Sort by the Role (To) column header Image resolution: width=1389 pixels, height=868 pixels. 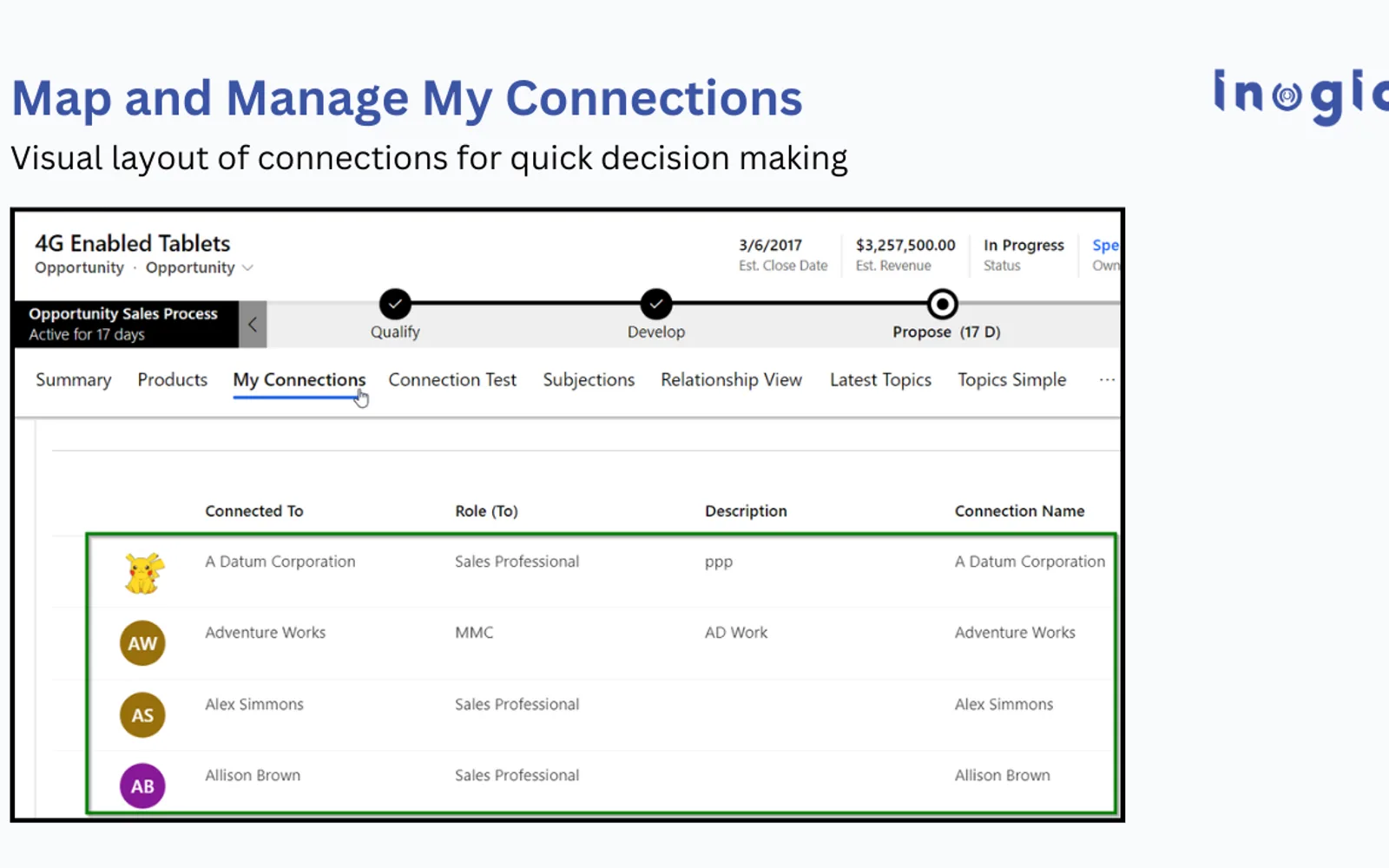pyautogui.click(x=486, y=511)
